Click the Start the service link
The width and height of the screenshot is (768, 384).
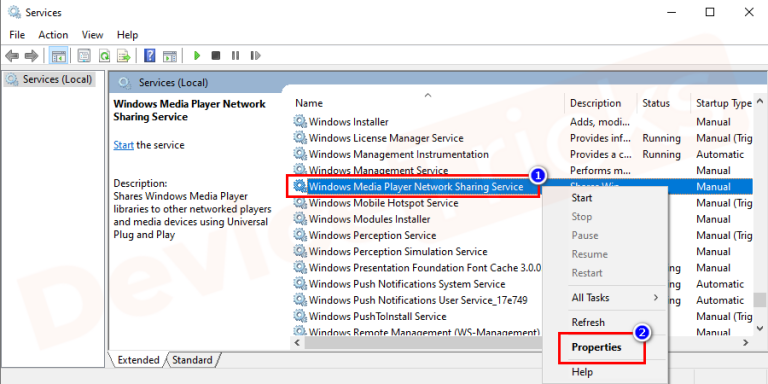(x=123, y=145)
